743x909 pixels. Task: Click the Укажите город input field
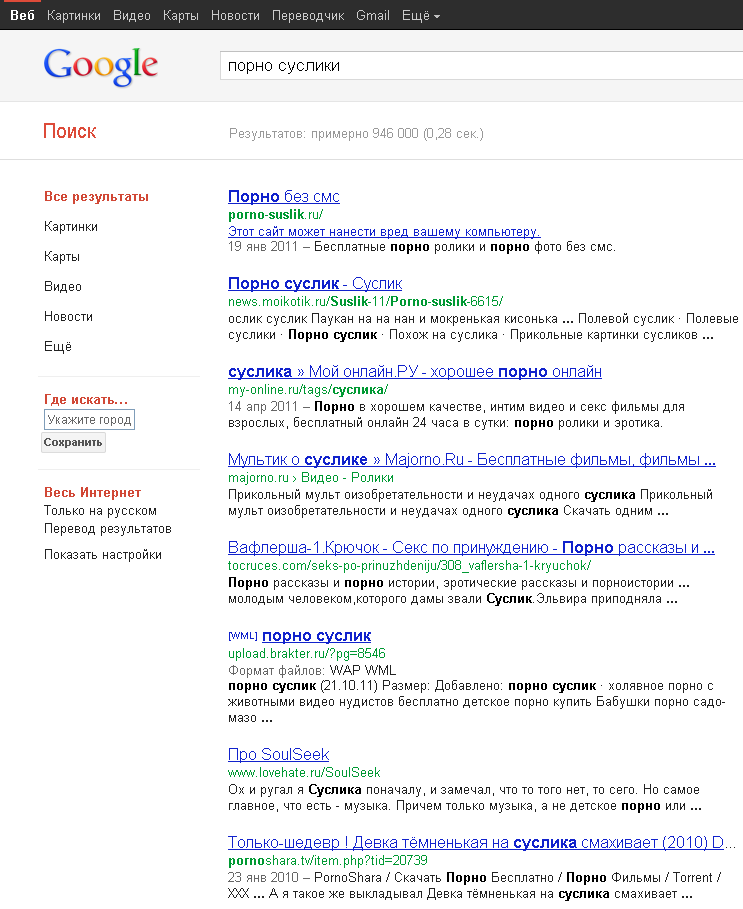[x=89, y=420]
